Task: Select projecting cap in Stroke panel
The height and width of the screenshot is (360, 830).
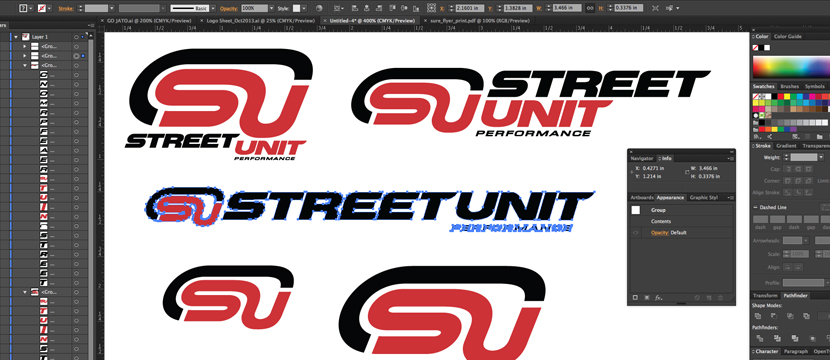Action: point(808,169)
